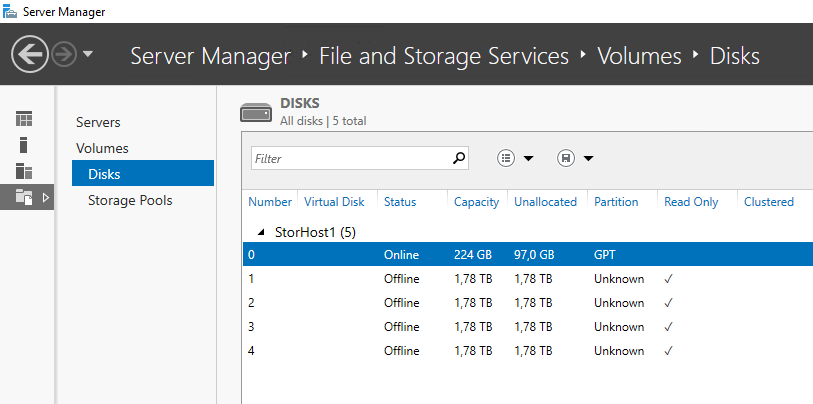
Task: Click File and Storage Services breadcrumb
Action: coord(444,56)
